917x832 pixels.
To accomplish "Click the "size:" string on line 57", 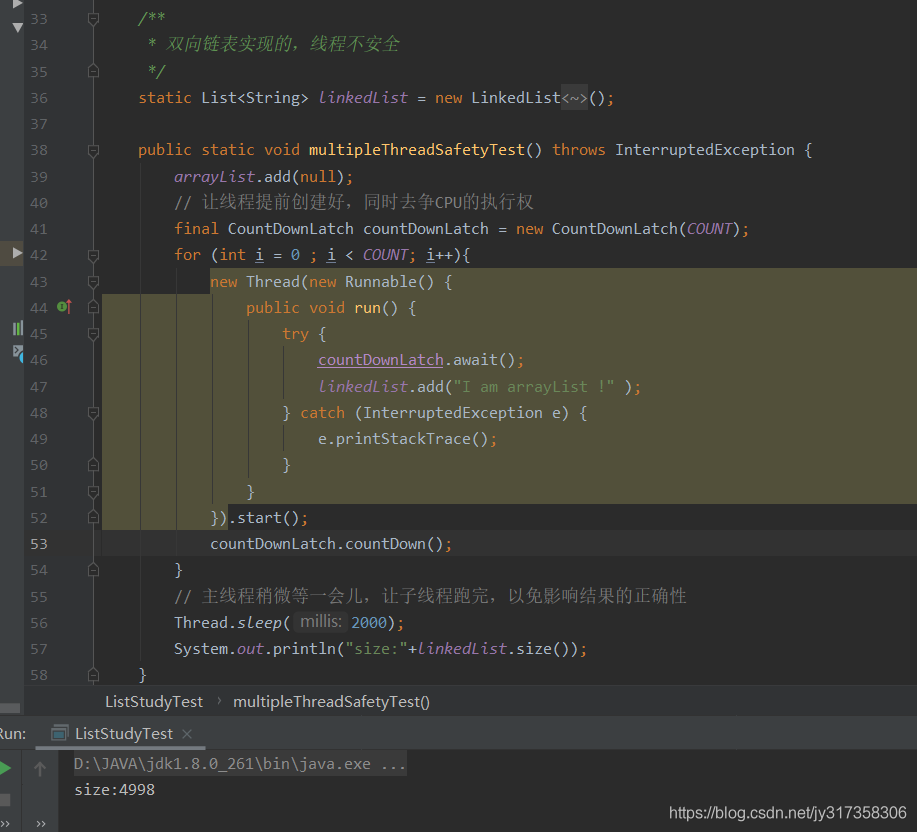I will coord(377,649).
